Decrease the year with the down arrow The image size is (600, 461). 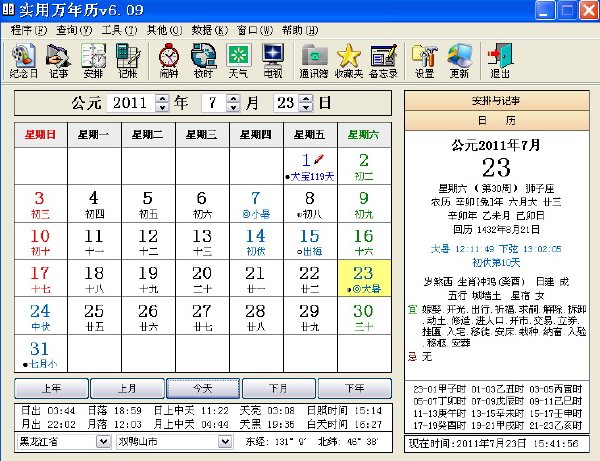point(162,108)
